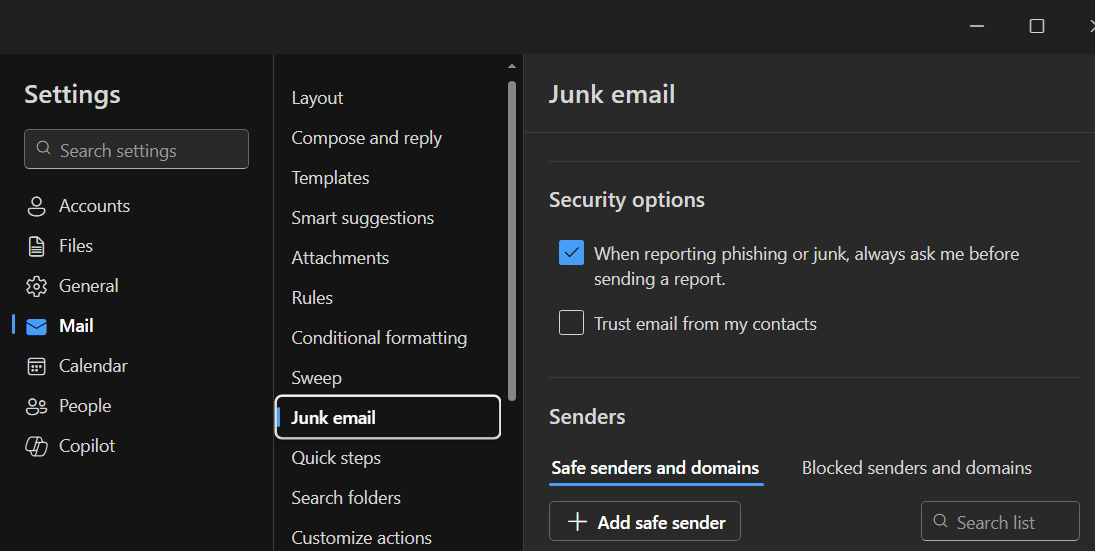Switch to Safe senders and domains tab

tap(655, 468)
